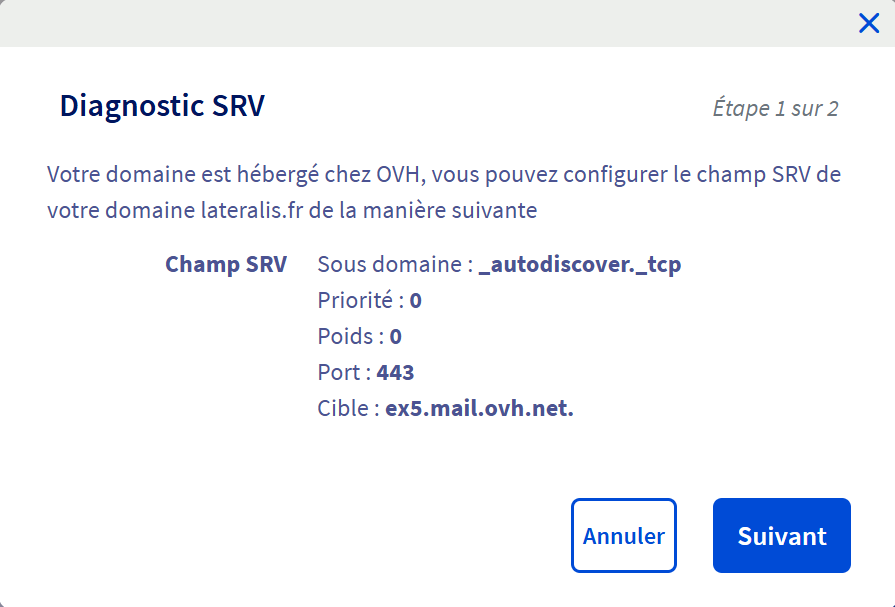
Task: Click the Suivant button
Action: click(781, 536)
